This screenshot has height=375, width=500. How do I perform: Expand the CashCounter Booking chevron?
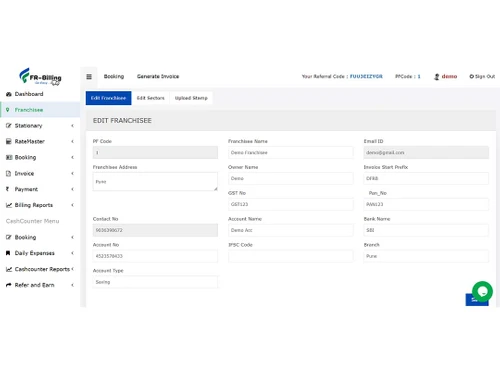click(x=72, y=237)
